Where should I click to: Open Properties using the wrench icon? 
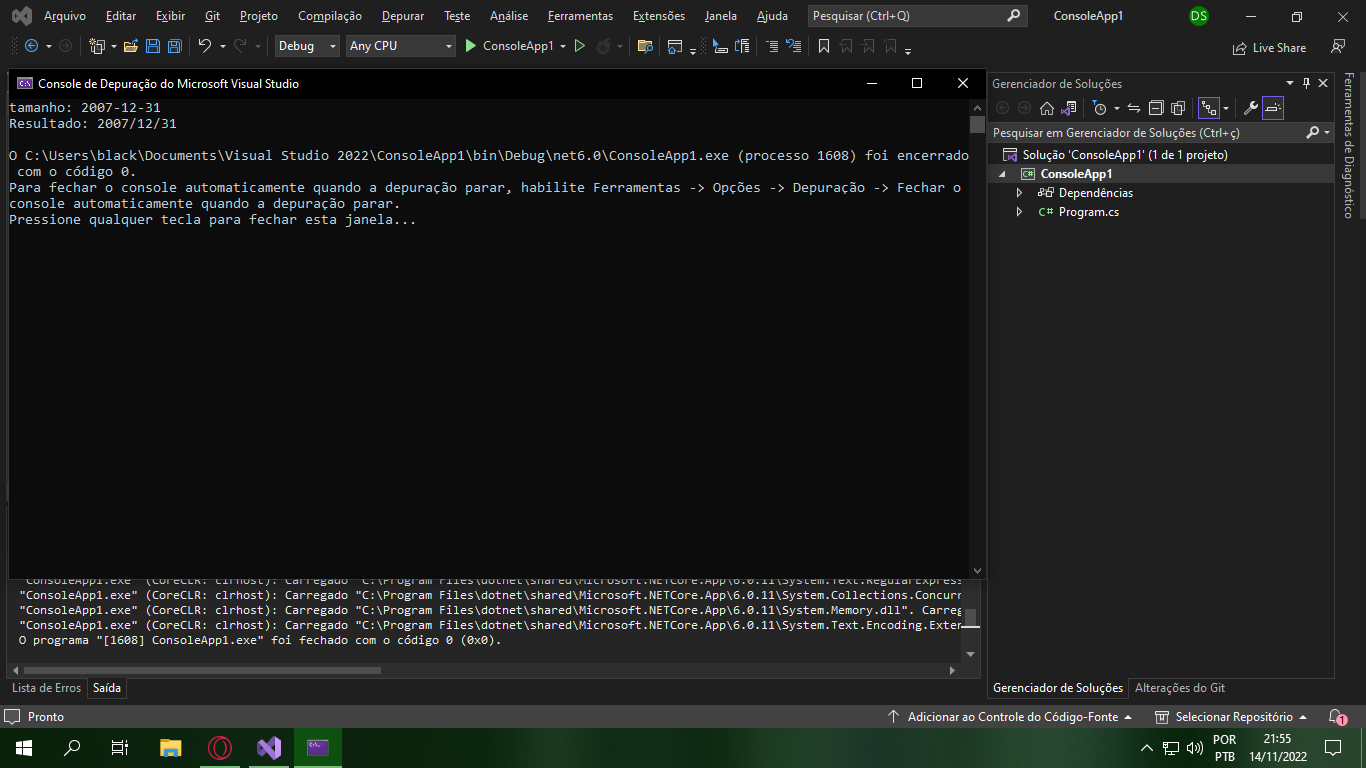click(1251, 108)
